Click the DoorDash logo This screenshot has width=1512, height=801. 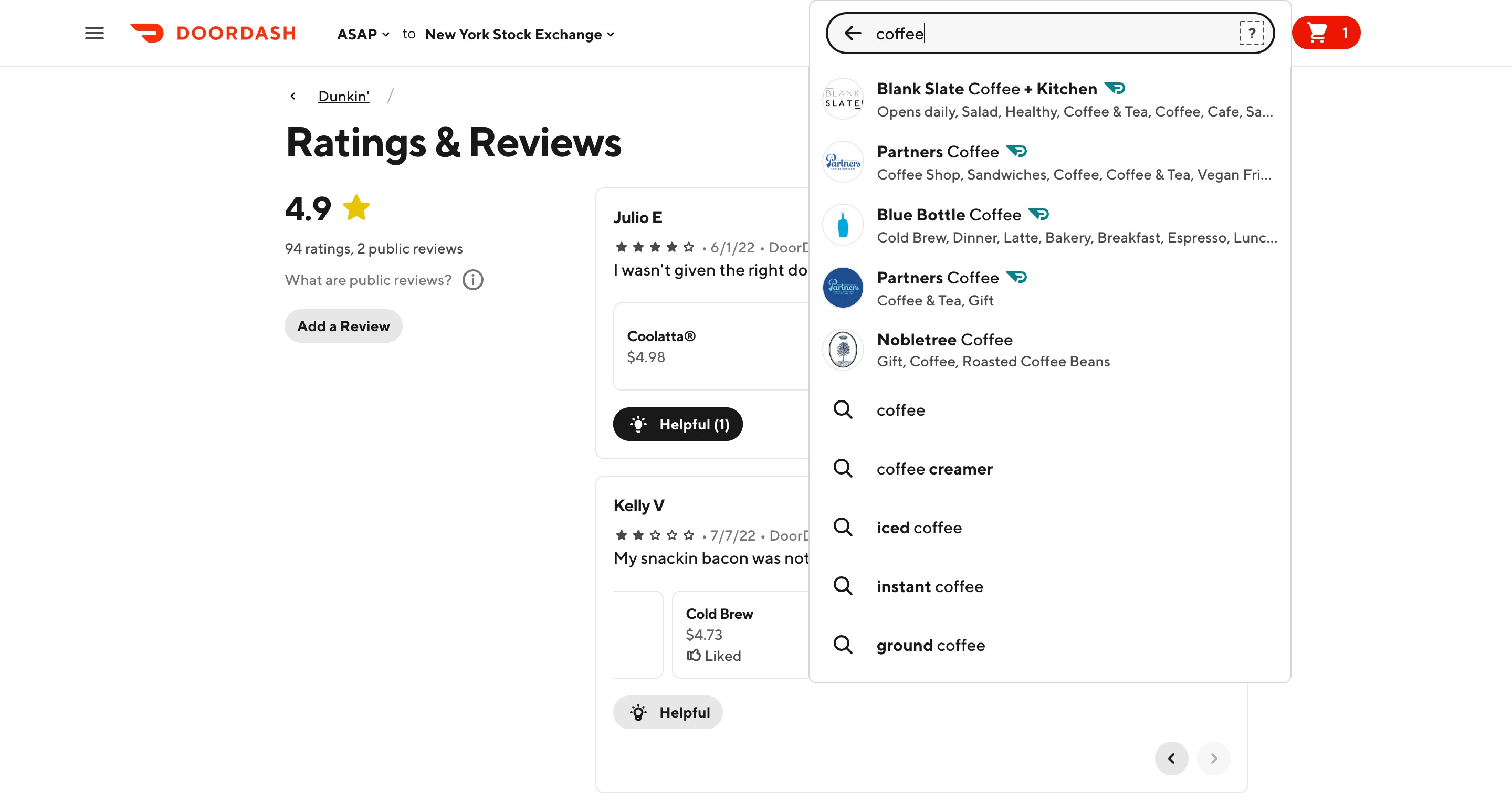click(213, 34)
